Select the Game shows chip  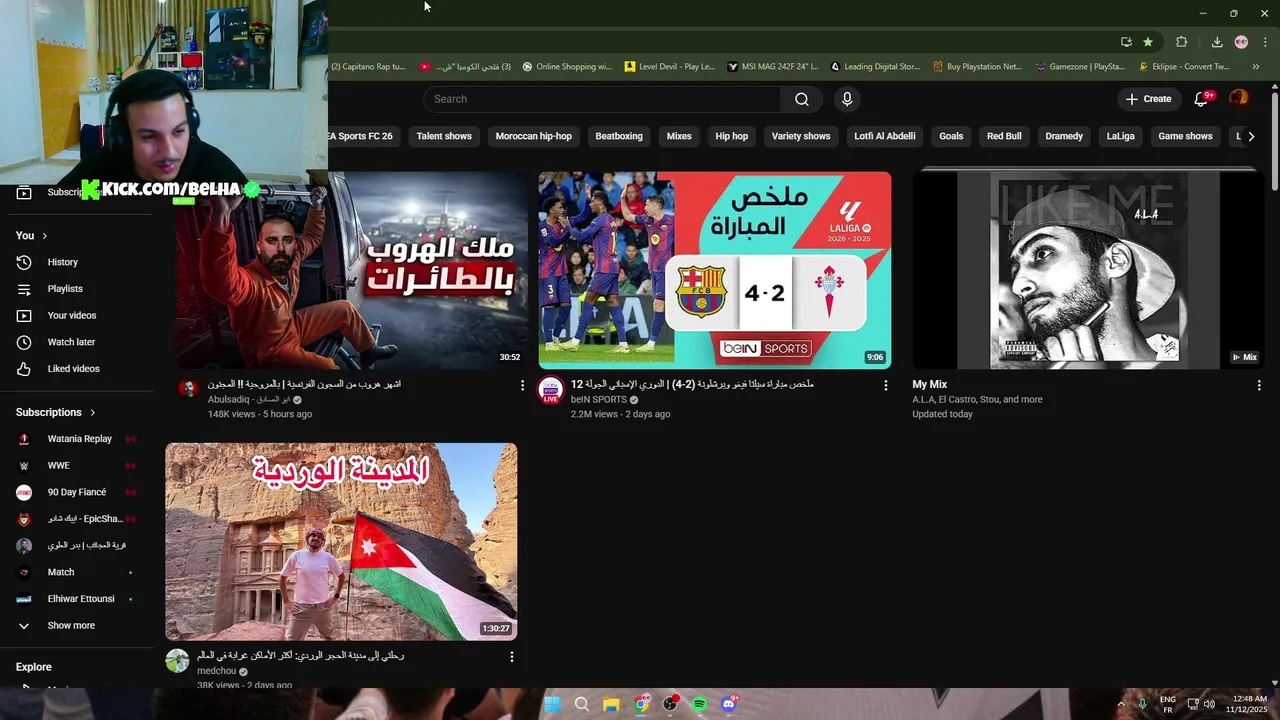coord(1185,136)
